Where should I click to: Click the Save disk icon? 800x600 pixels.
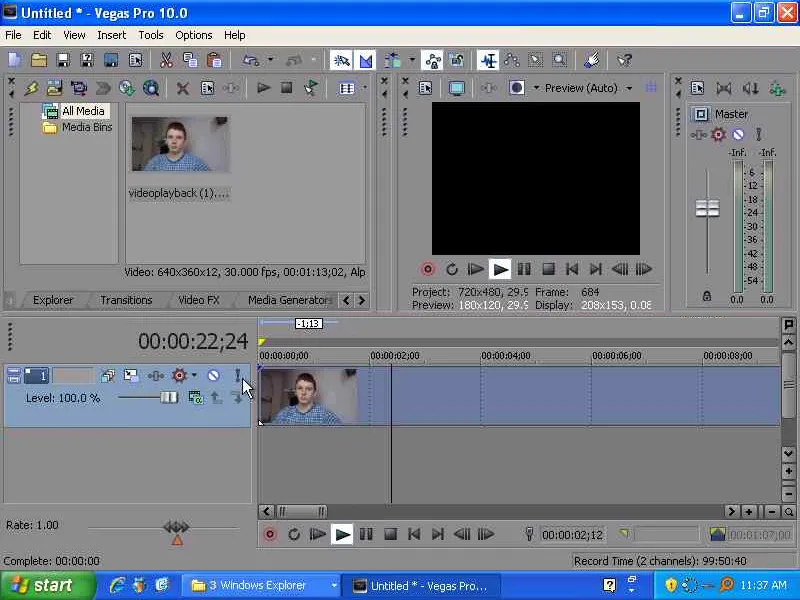coord(63,60)
